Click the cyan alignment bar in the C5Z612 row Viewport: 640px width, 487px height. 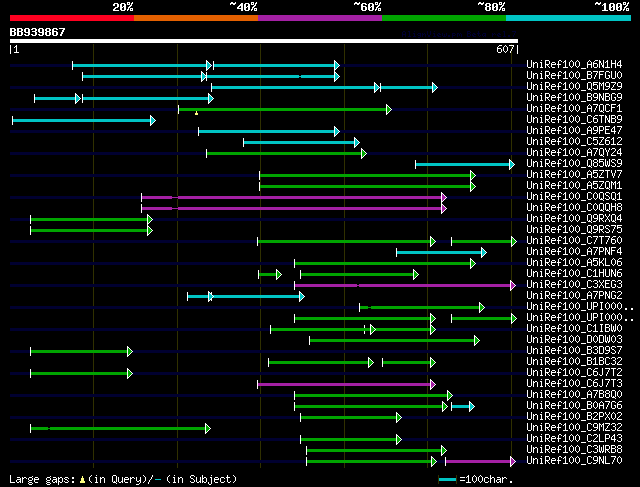302,142
